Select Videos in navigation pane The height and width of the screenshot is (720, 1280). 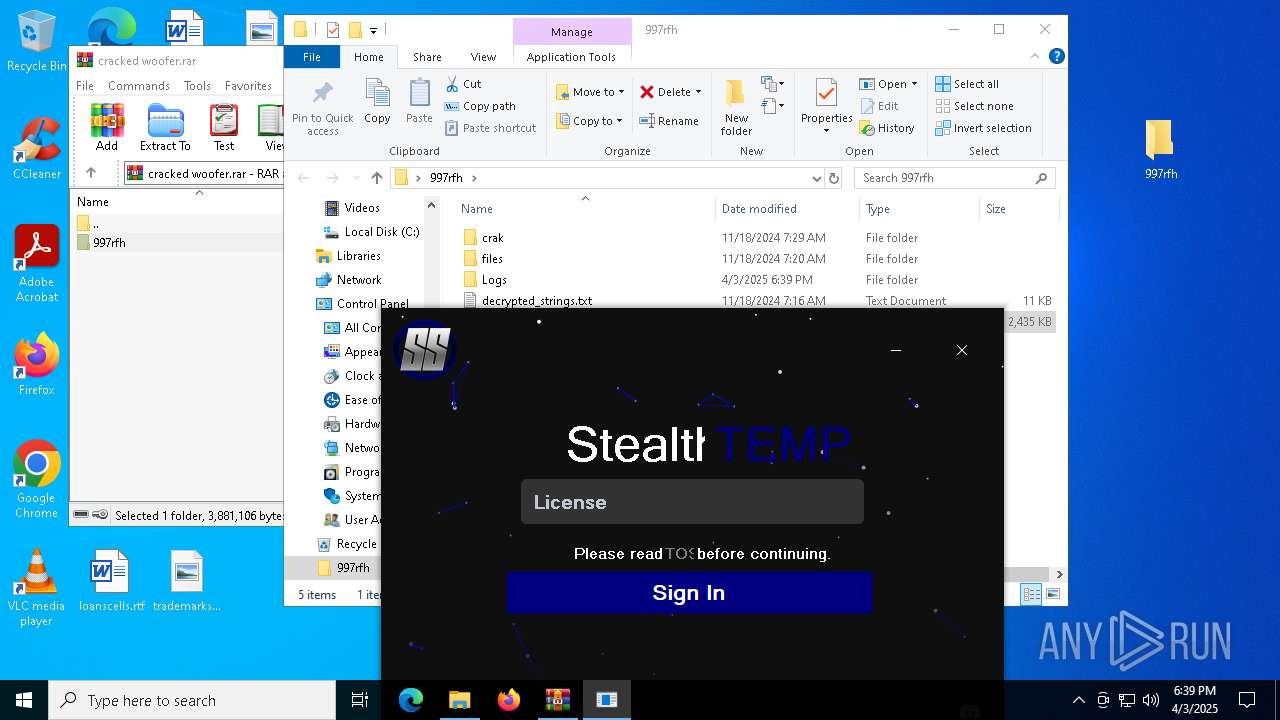tap(362, 208)
